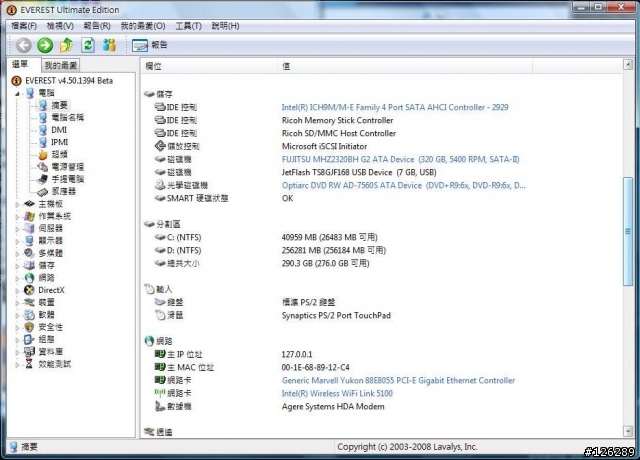Open the 檢視(V) view menu
The image size is (640, 460).
(60, 26)
